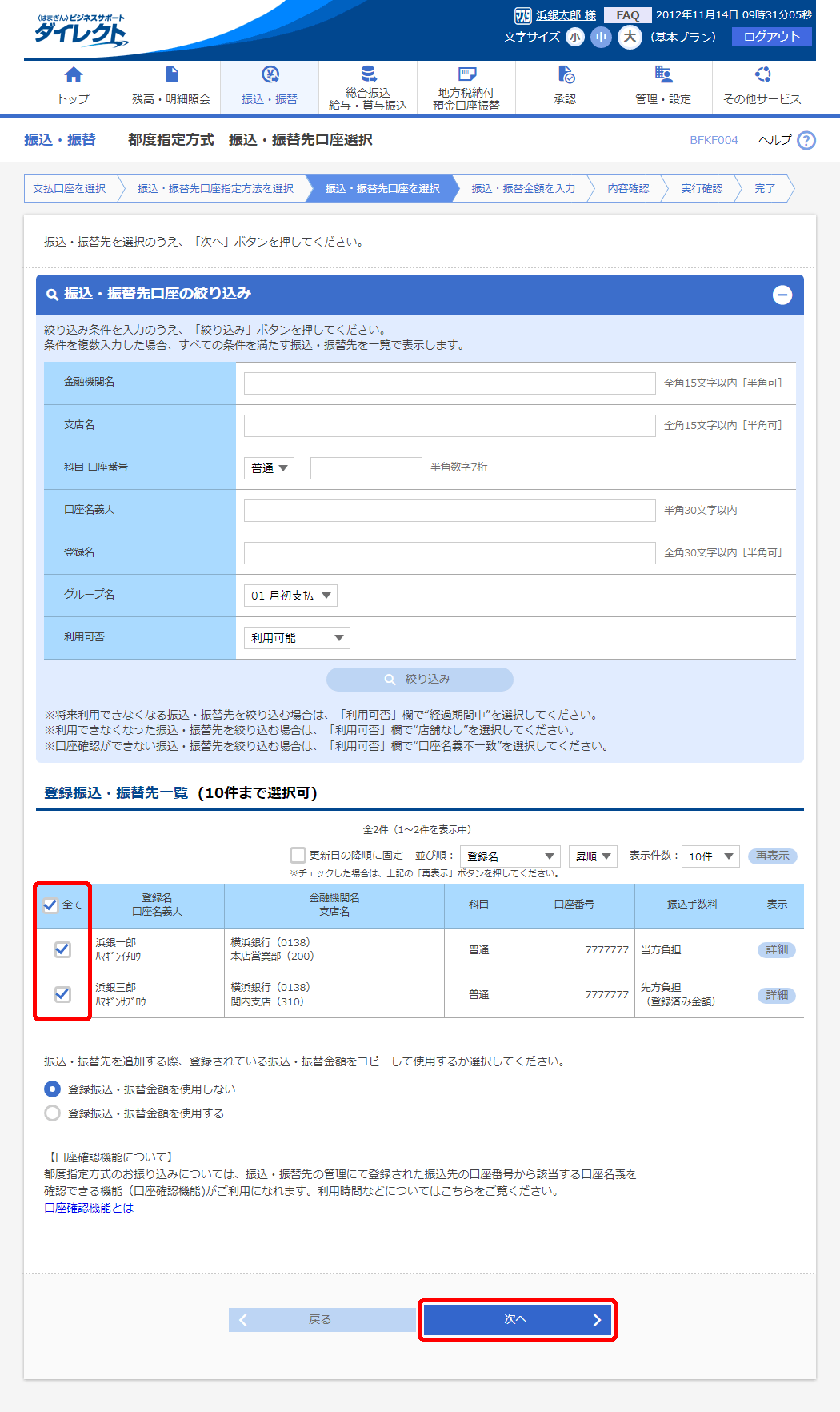Click the 次へ button
The image size is (840, 1412).
click(x=517, y=1319)
